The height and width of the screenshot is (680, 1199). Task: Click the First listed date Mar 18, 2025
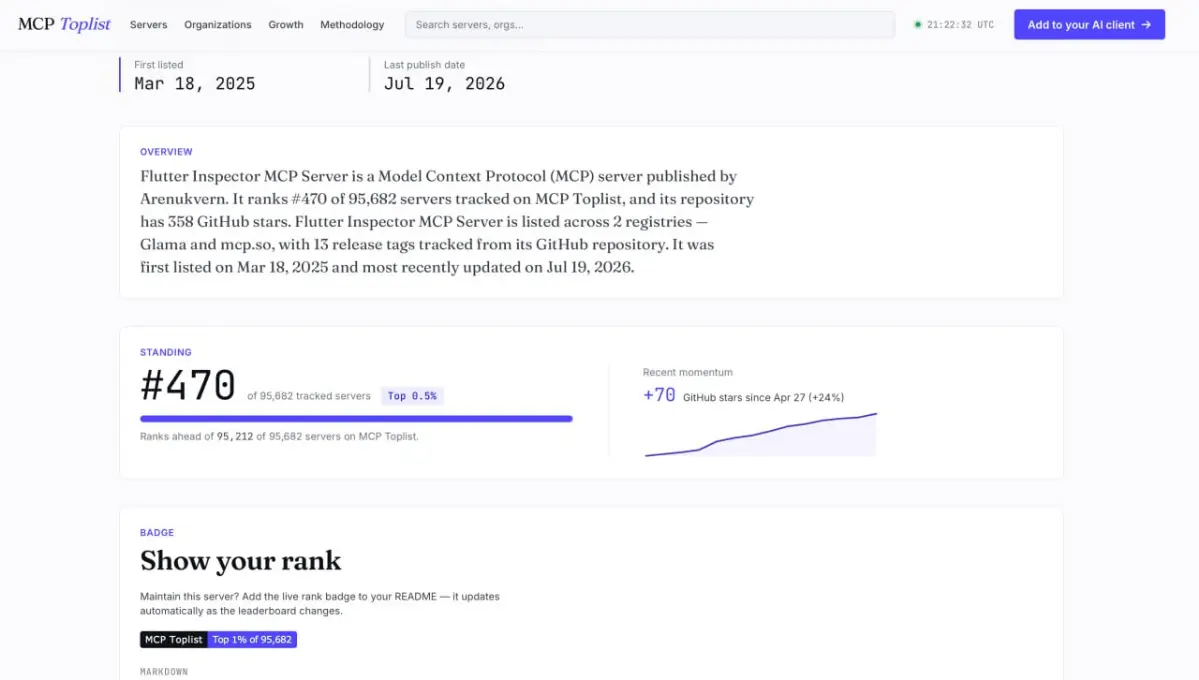[x=194, y=83]
